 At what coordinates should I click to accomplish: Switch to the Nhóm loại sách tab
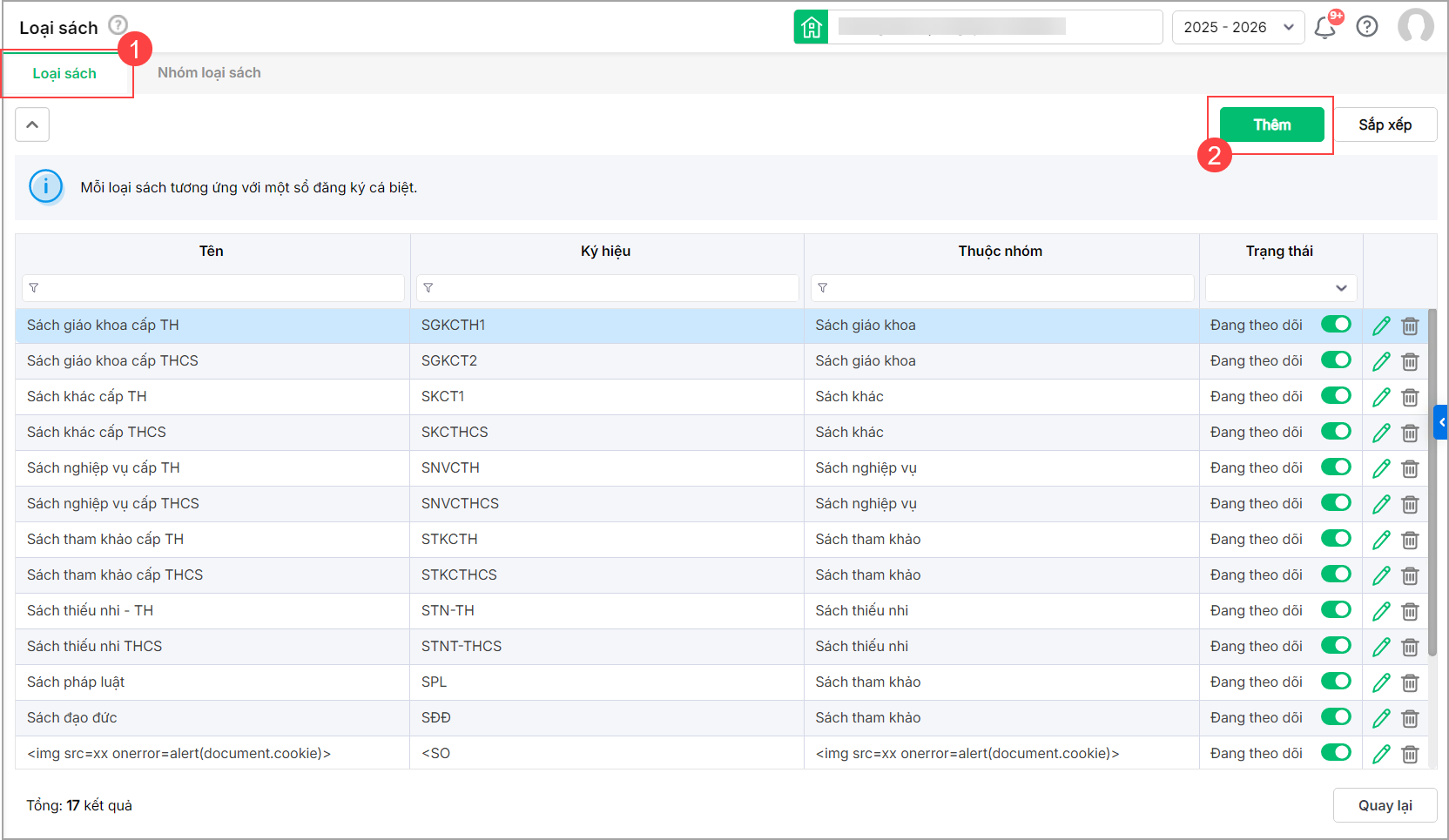click(209, 73)
